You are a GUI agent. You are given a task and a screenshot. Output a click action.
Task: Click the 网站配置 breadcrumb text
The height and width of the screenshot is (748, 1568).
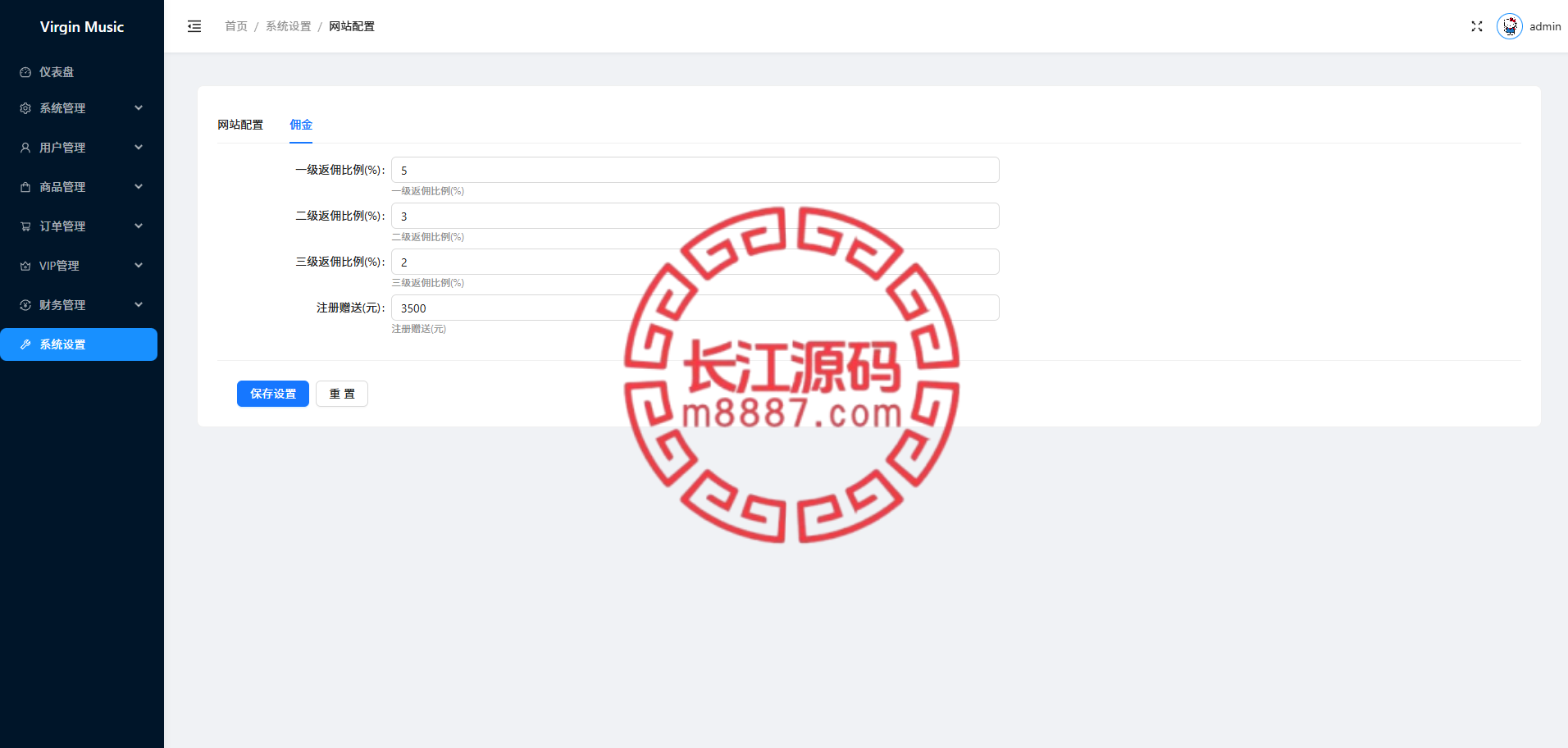(352, 26)
